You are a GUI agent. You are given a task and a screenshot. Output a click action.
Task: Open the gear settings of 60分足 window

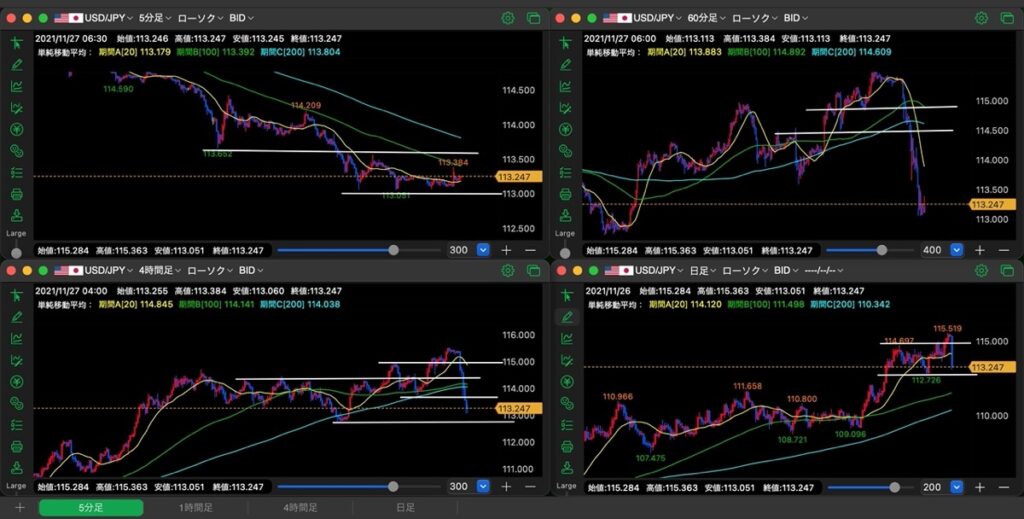(x=982, y=18)
